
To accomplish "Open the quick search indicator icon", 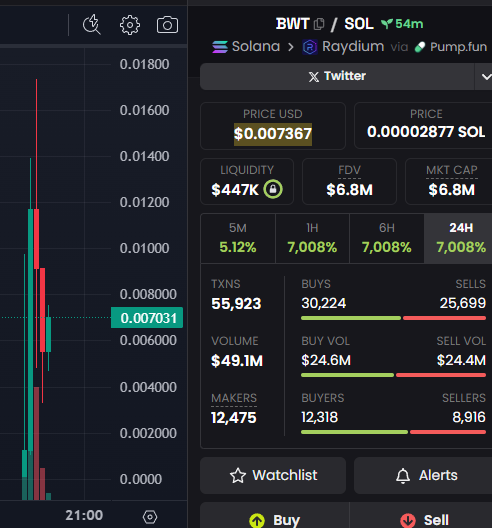I will point(92,25).
